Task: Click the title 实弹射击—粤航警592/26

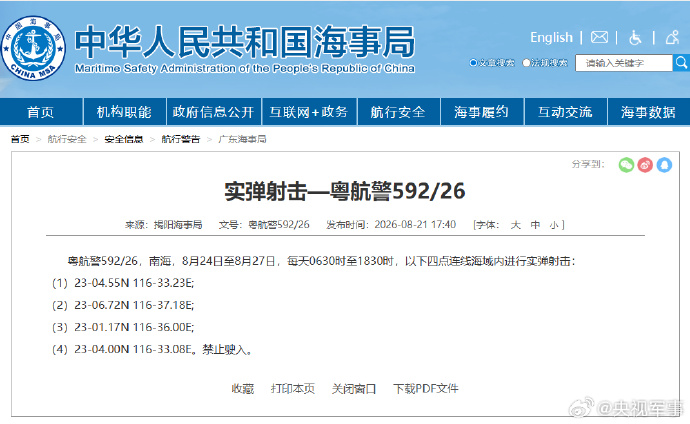Action: tap(345, 191)
